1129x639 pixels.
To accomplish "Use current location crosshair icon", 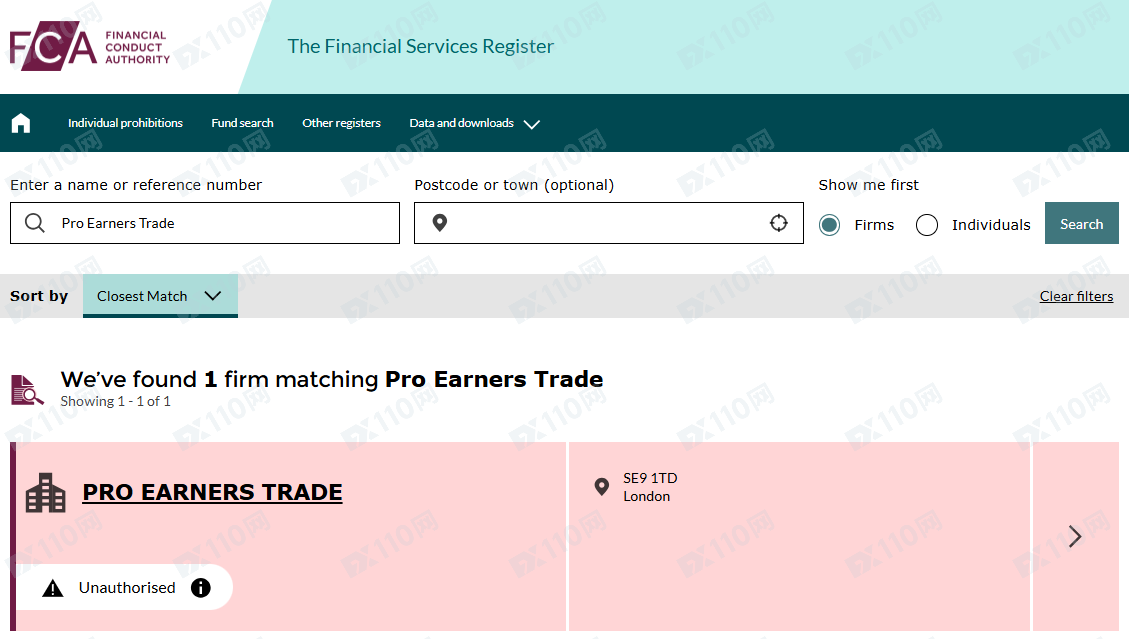I will (x=779, y=223).
